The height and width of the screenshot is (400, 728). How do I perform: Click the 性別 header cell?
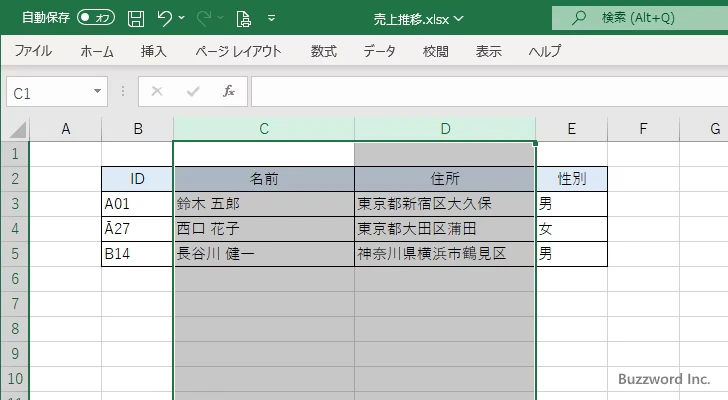point(572,179)
